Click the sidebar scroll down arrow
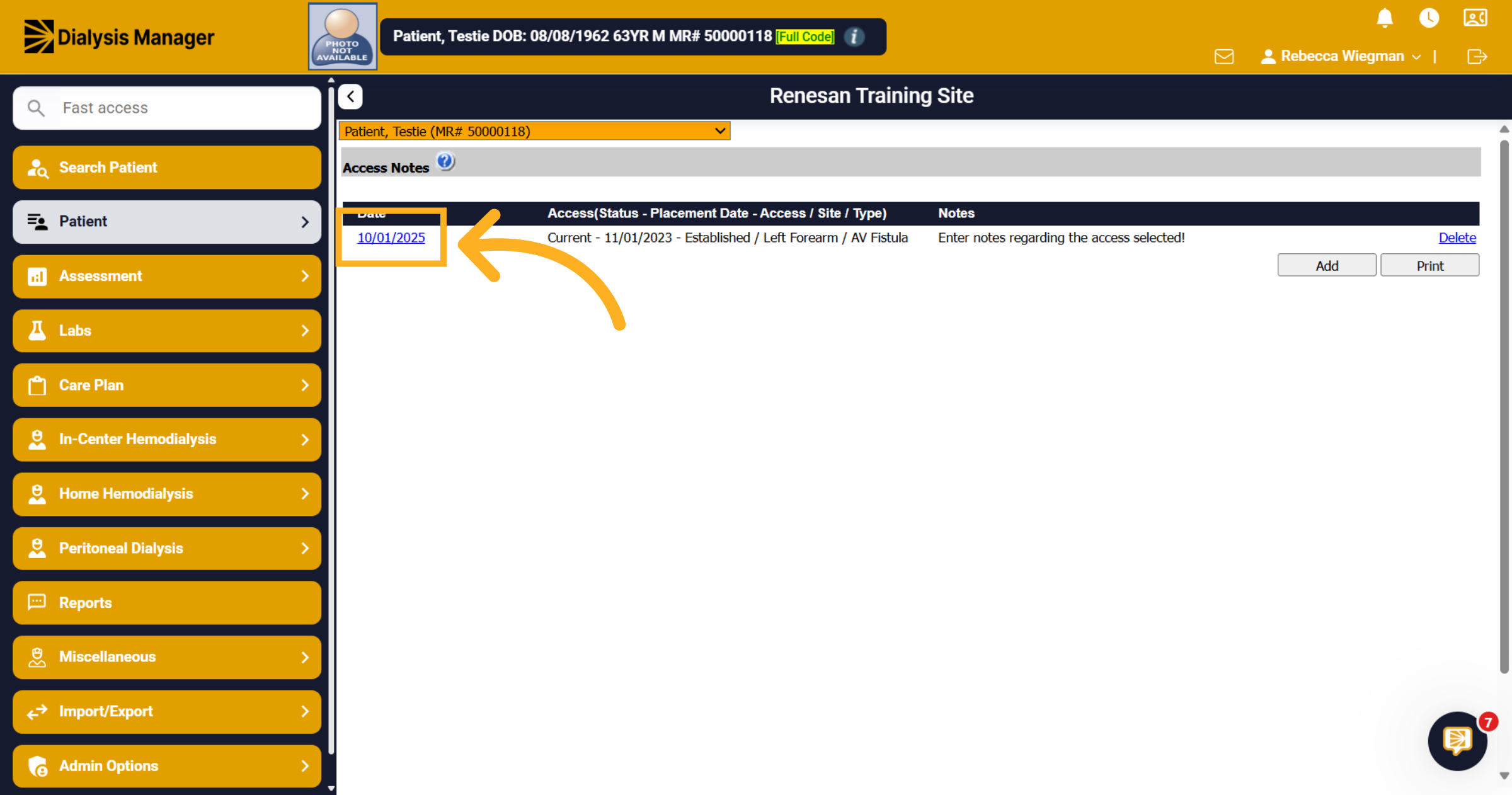This screenshot has height=795, width=1512. tap(331, 788)
